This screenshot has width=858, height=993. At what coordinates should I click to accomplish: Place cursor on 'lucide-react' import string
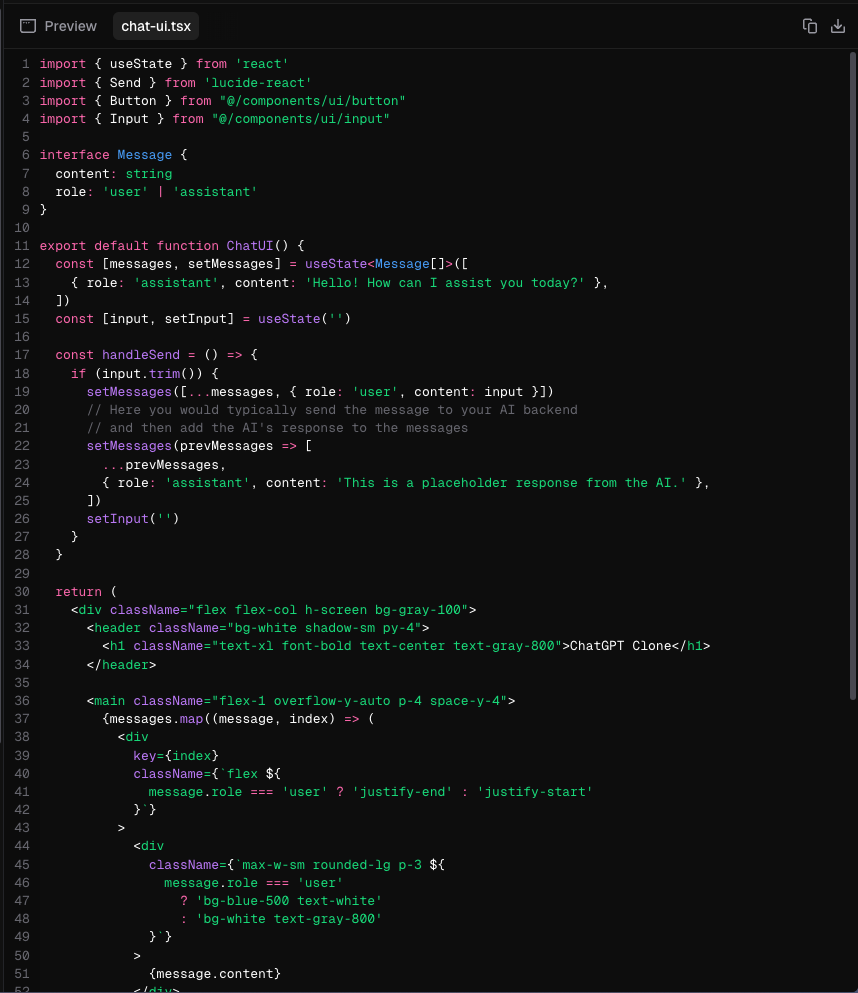[258, 83]
